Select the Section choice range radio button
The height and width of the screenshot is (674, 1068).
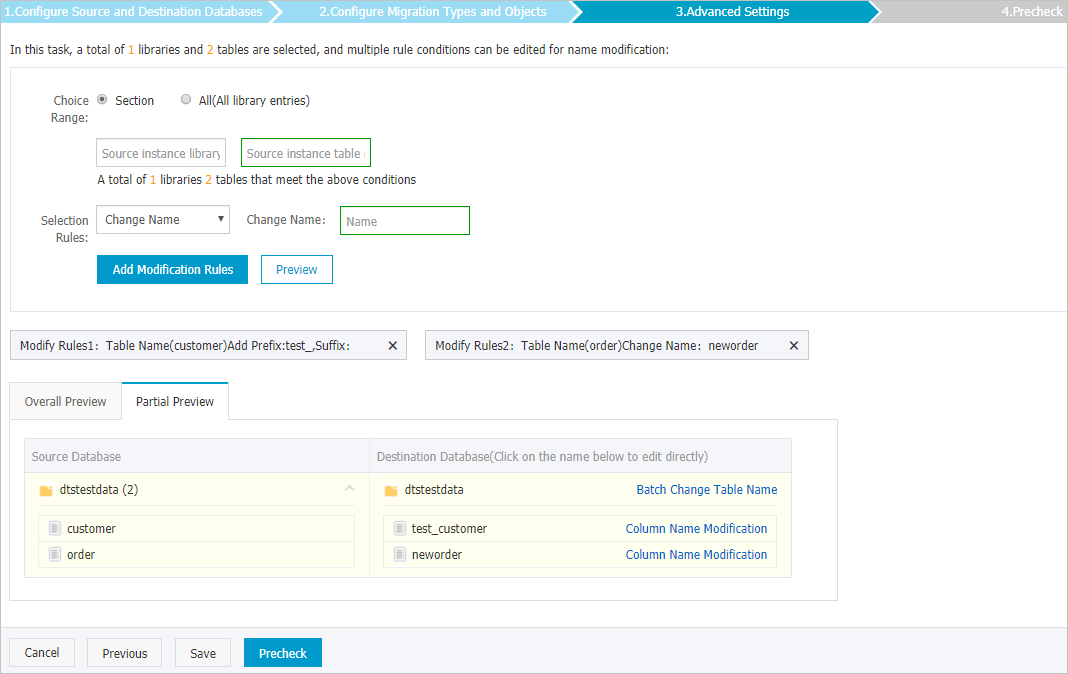pyautogui.click(x=101, y=99)
